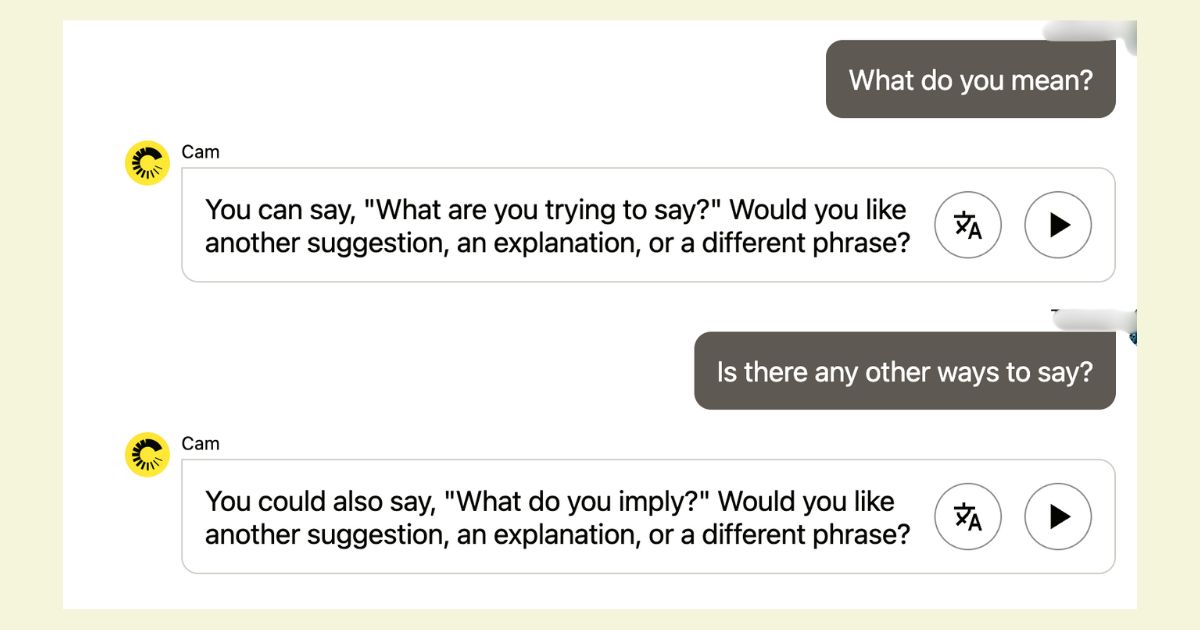Click "another suggestion" text in Cam's first reply
The image size is (1200, 630).
(325, 244)
